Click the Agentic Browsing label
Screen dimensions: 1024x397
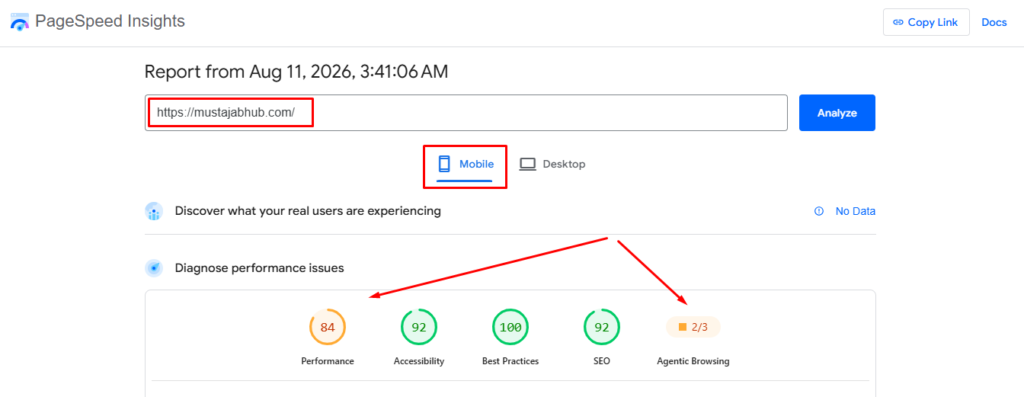[x=693, y=361]
